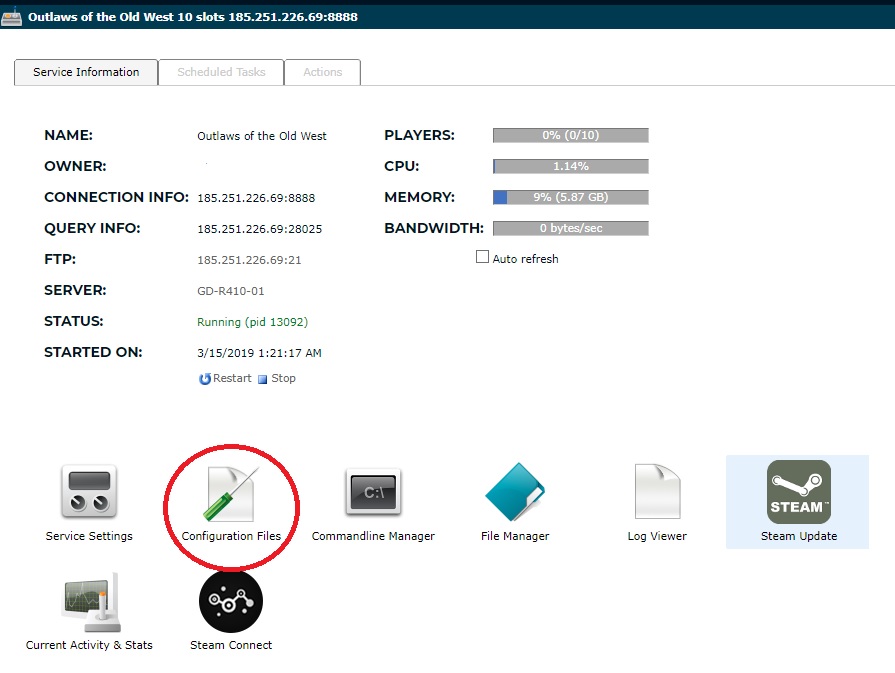Open the Log Viewer

[x=657, y=492]
